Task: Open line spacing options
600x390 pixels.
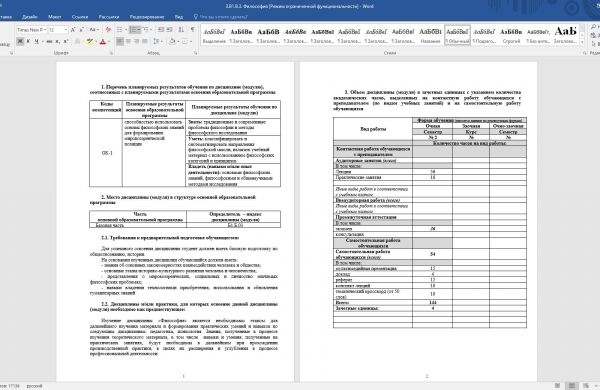Action: [x=158, y=41]
